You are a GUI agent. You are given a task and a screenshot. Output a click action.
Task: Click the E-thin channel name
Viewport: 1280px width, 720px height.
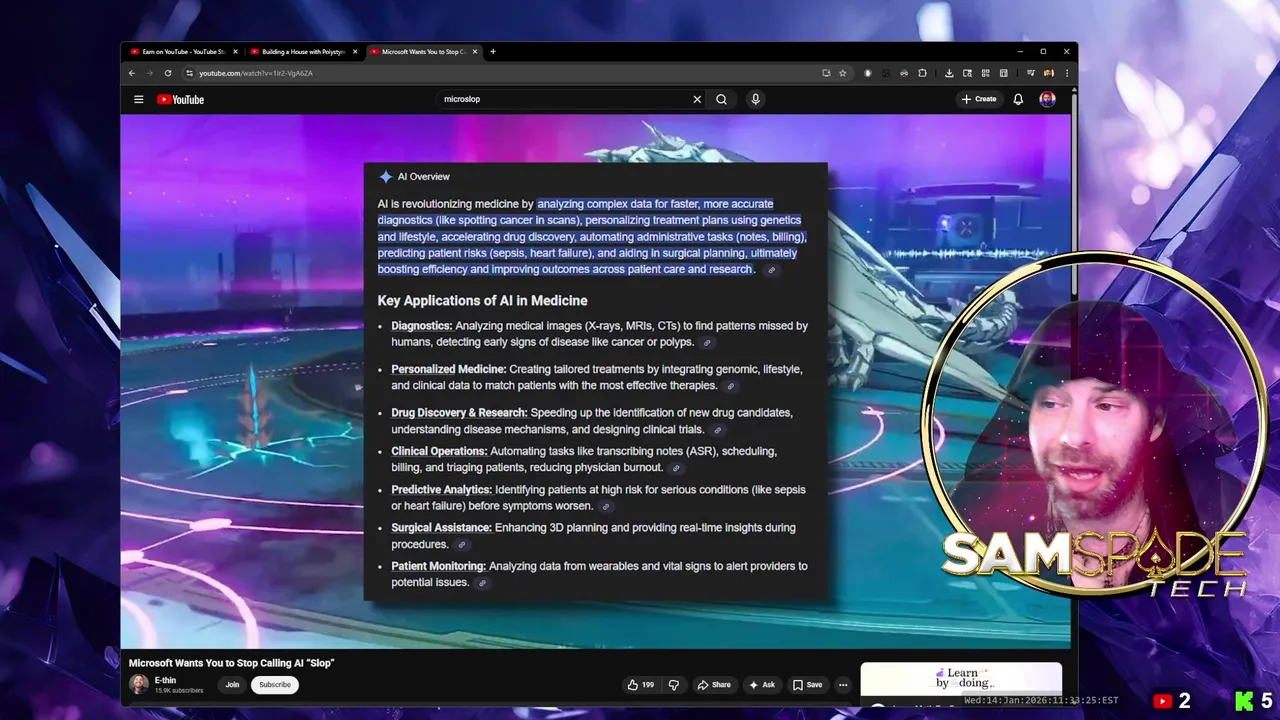pyautogui.click(x=165, y=680)
